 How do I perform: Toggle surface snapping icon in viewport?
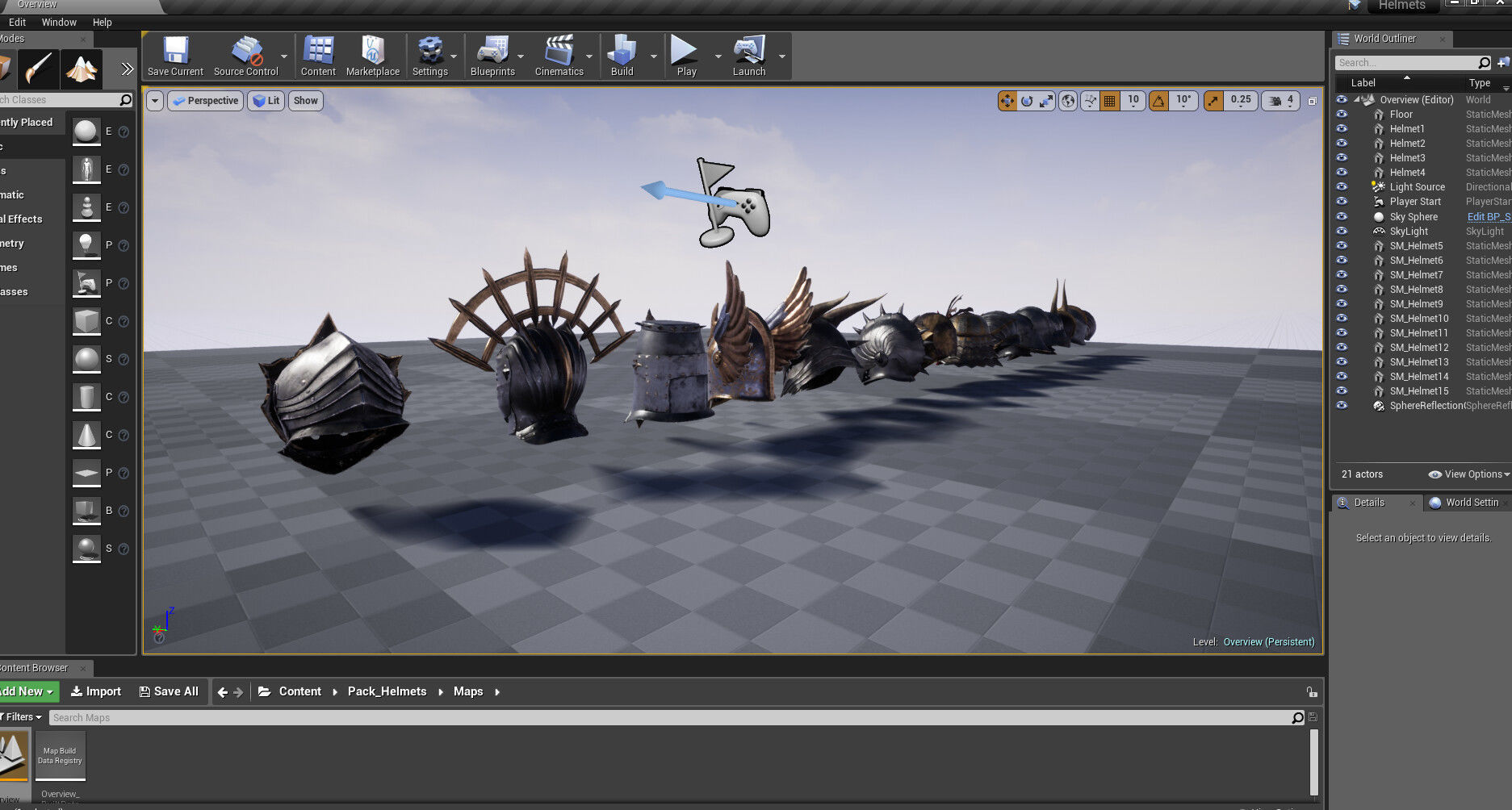(x=1091, y=101)
